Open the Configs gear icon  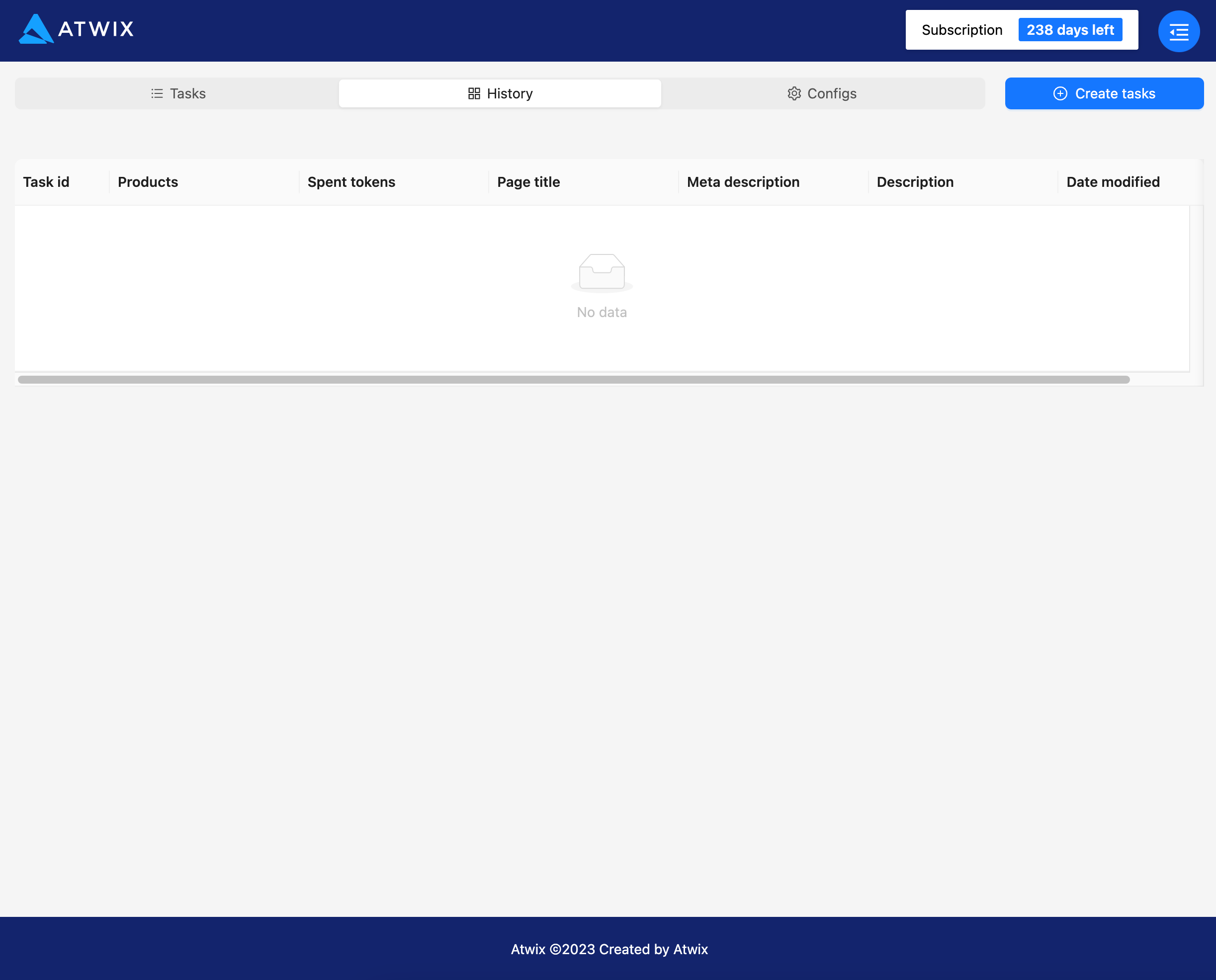[x=794, y=93]
